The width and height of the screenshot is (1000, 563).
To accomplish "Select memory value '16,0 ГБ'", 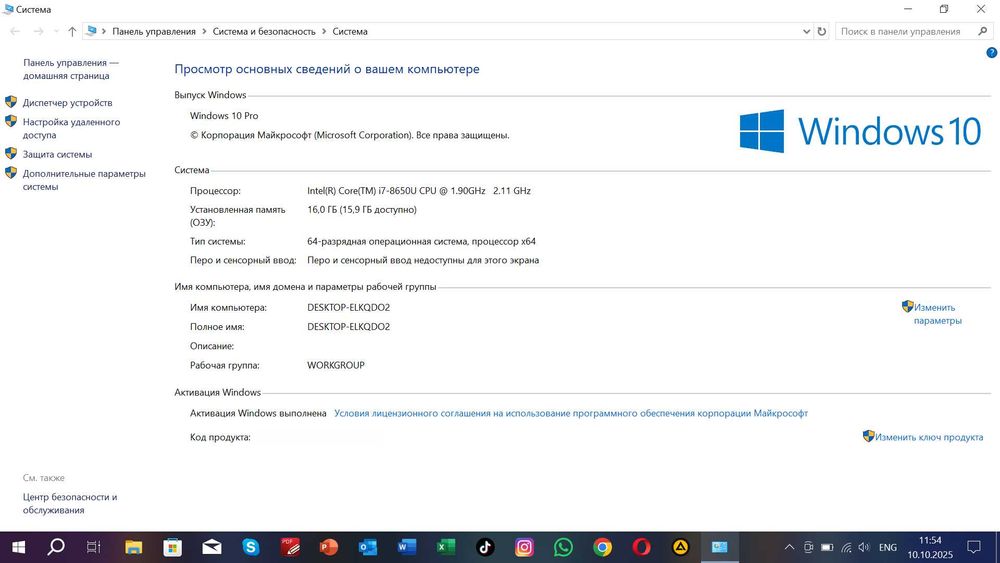I will (322, 209).
